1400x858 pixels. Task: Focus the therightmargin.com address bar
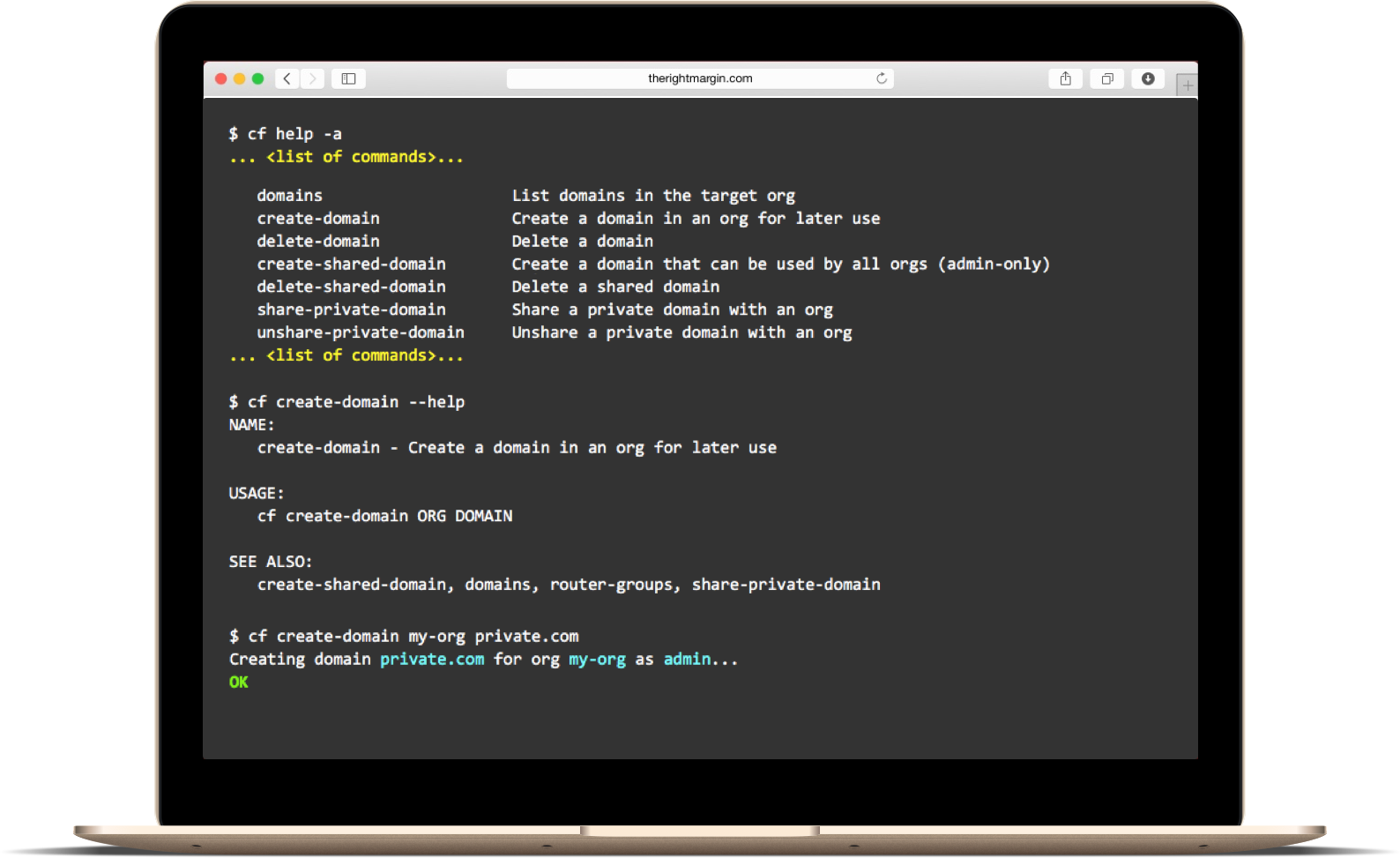700,78
